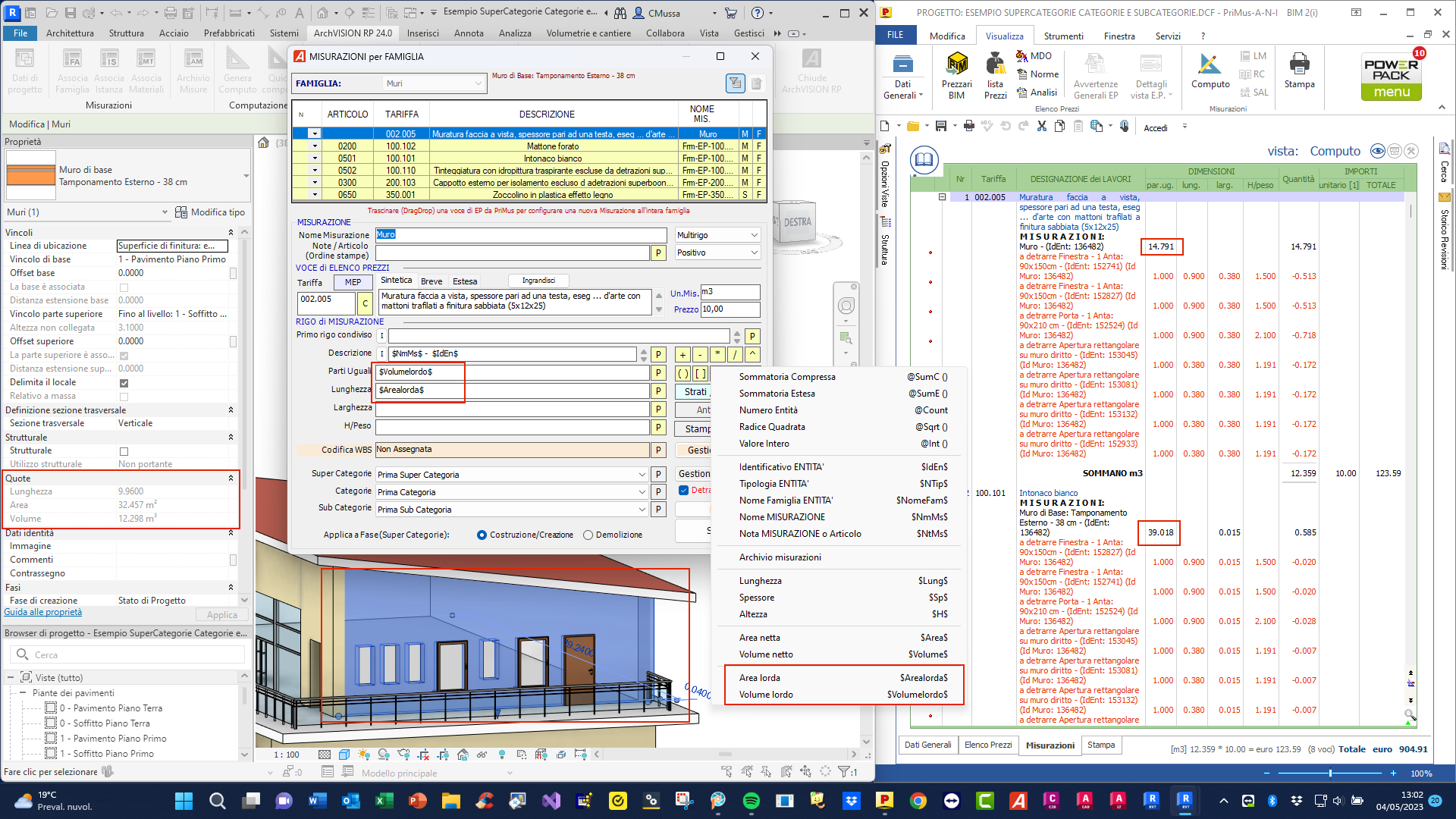
Task: Toggle 1 - Soffitto Piano Primo view checkbox
Action: click(51, 753)
